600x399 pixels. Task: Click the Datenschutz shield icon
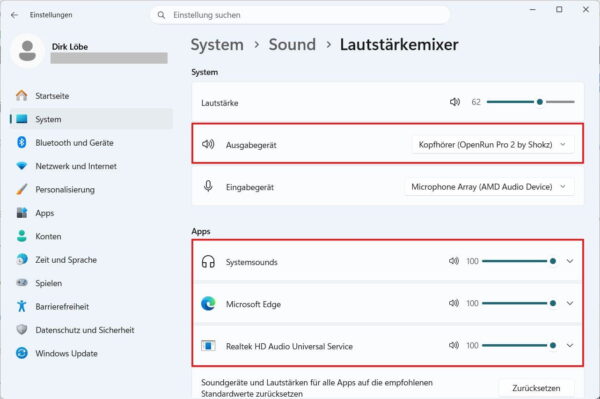point(22,330)
